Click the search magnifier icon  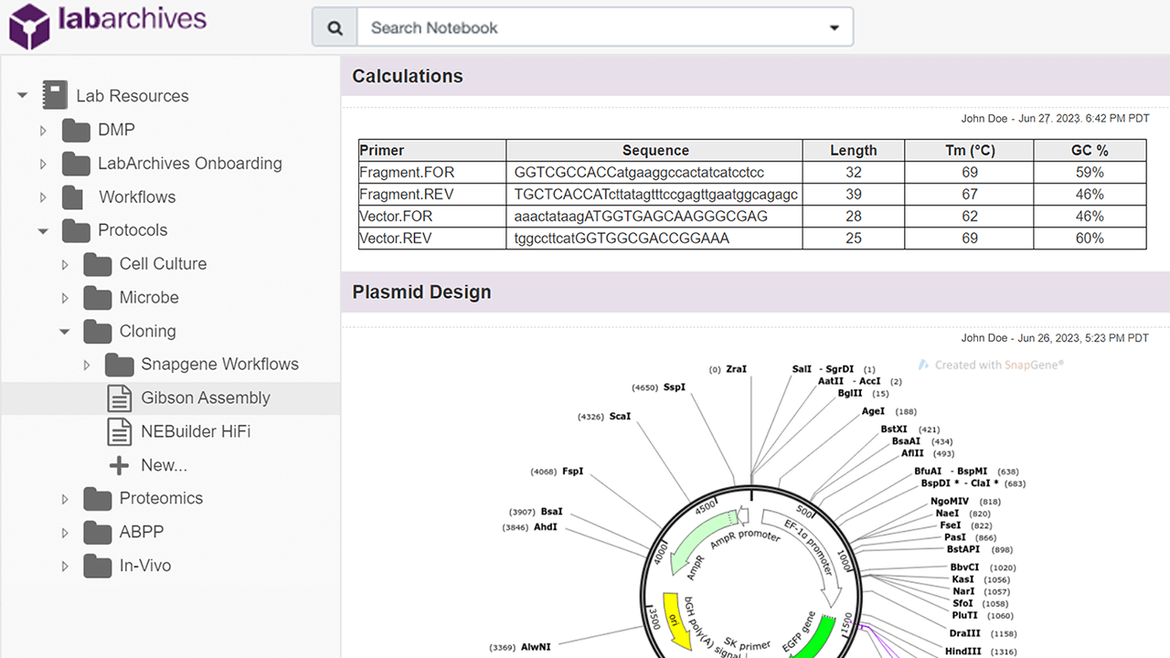coord(335,28)
